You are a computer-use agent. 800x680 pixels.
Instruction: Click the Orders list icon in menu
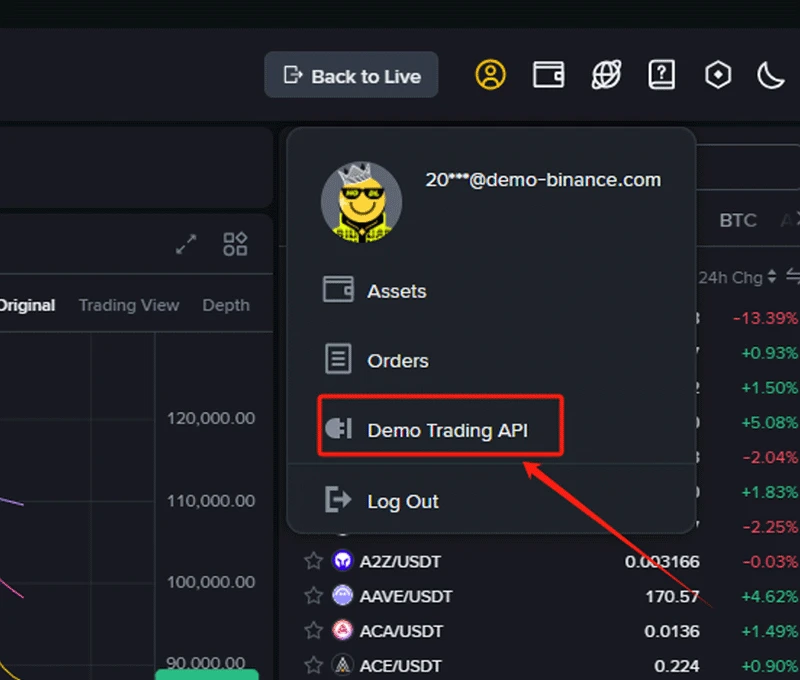tap(338, 359)
